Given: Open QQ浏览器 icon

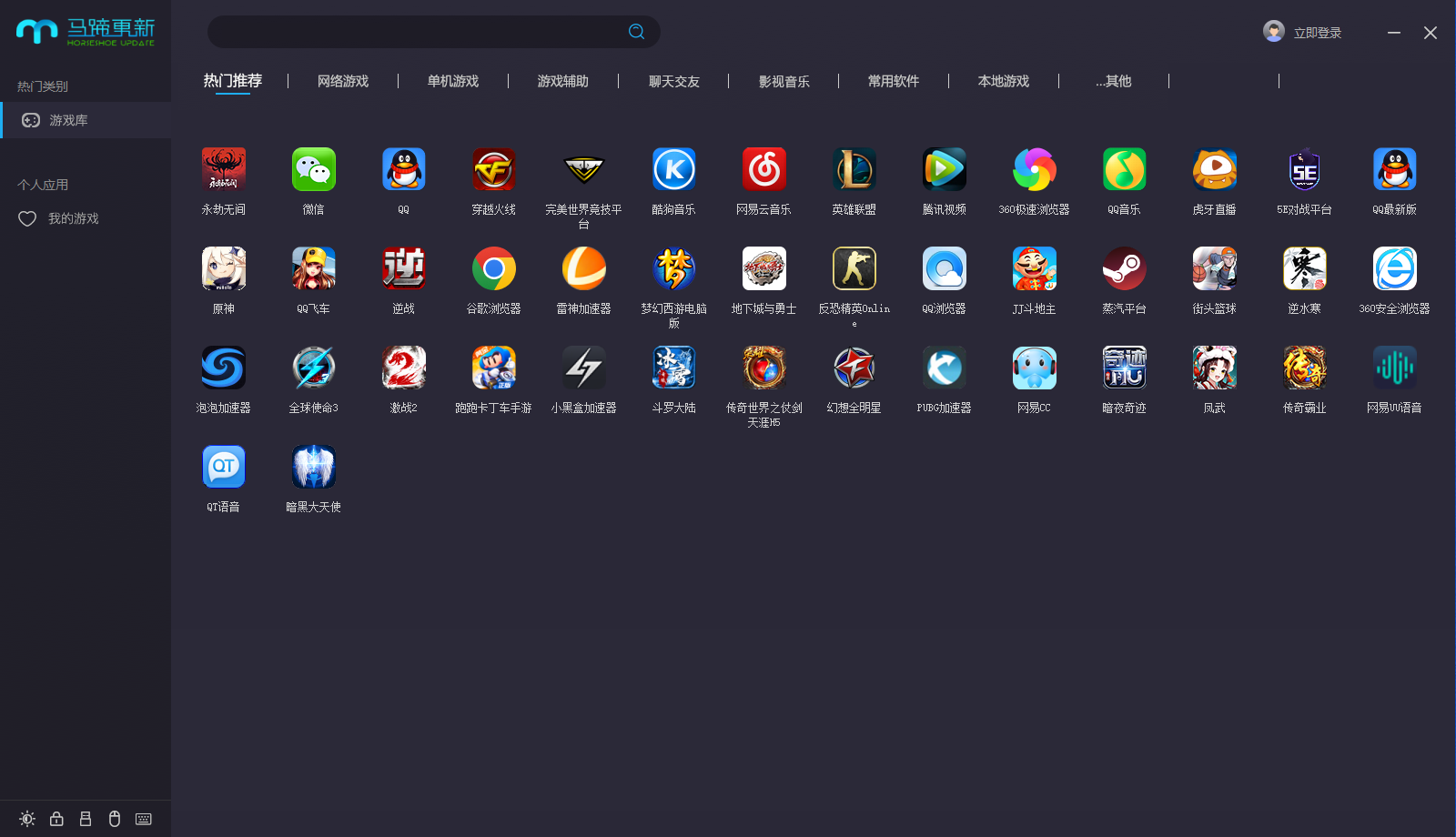Looking at the screenshot, I should [944, 268].
